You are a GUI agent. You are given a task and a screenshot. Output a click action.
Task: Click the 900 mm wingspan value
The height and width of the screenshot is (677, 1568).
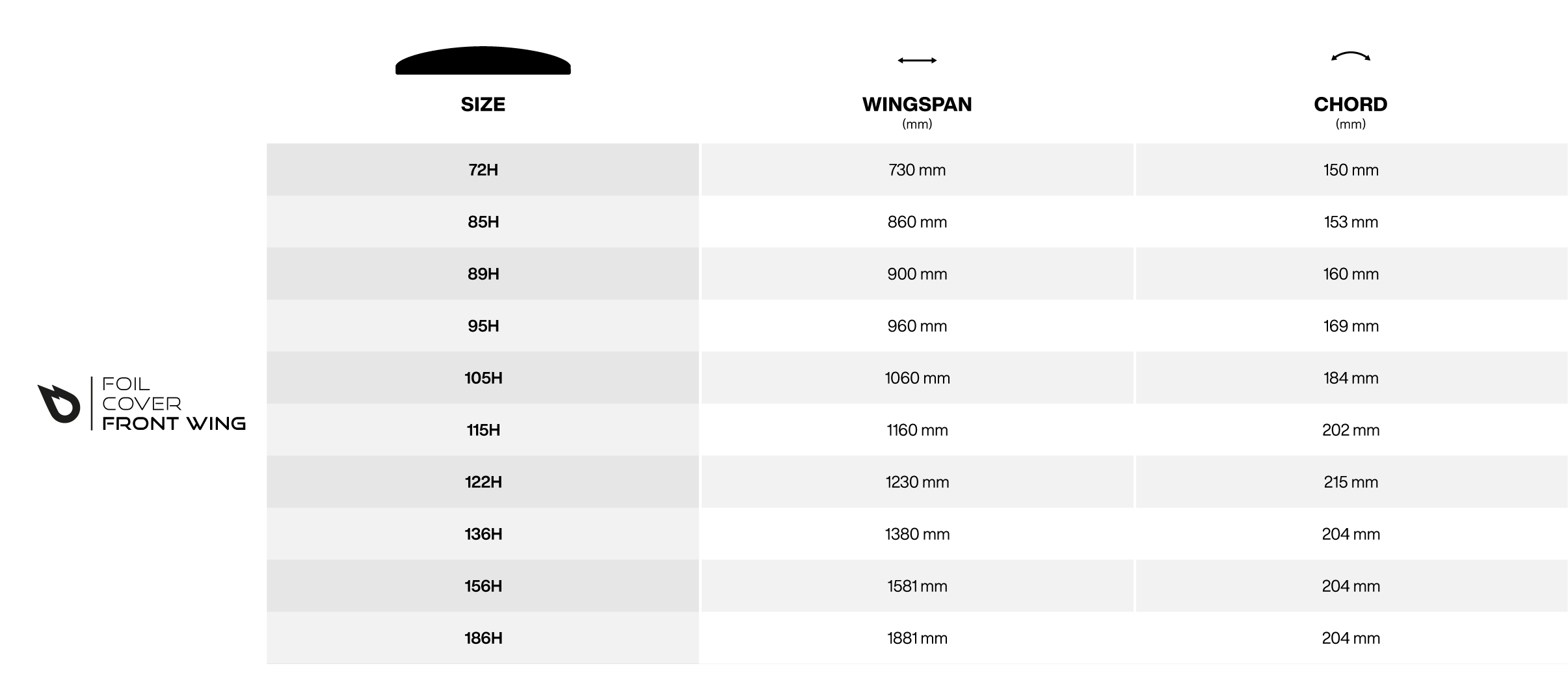pos(917,274)
